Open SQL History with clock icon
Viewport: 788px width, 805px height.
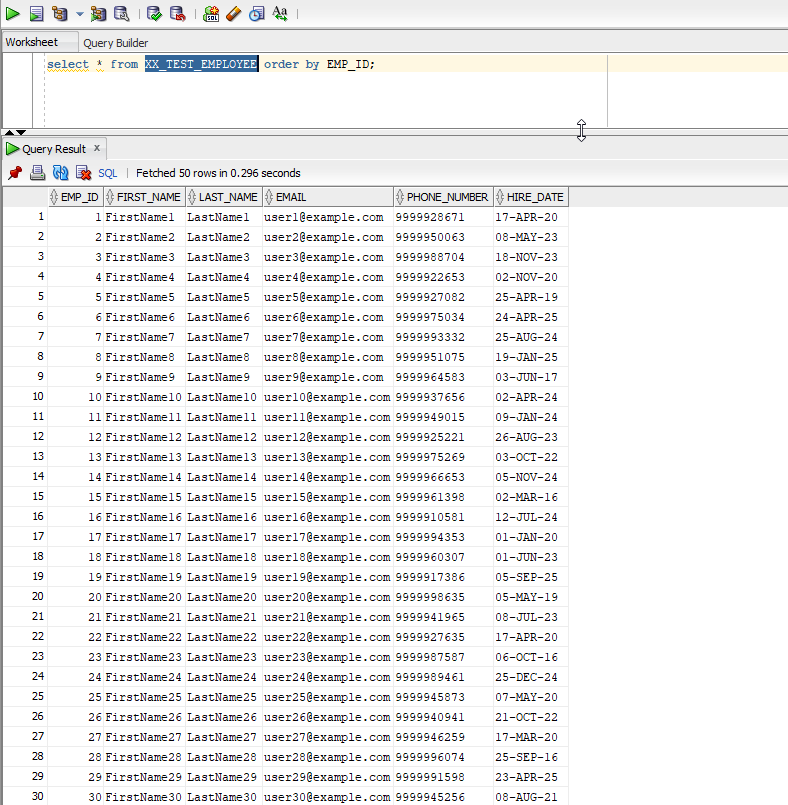coord(257,14)
